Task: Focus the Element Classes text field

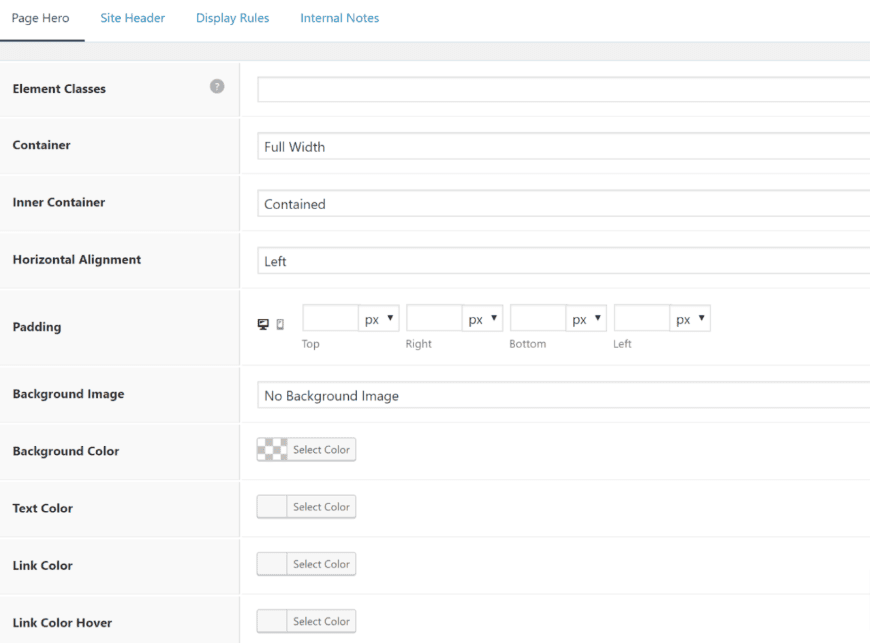Action: (562, 89)
